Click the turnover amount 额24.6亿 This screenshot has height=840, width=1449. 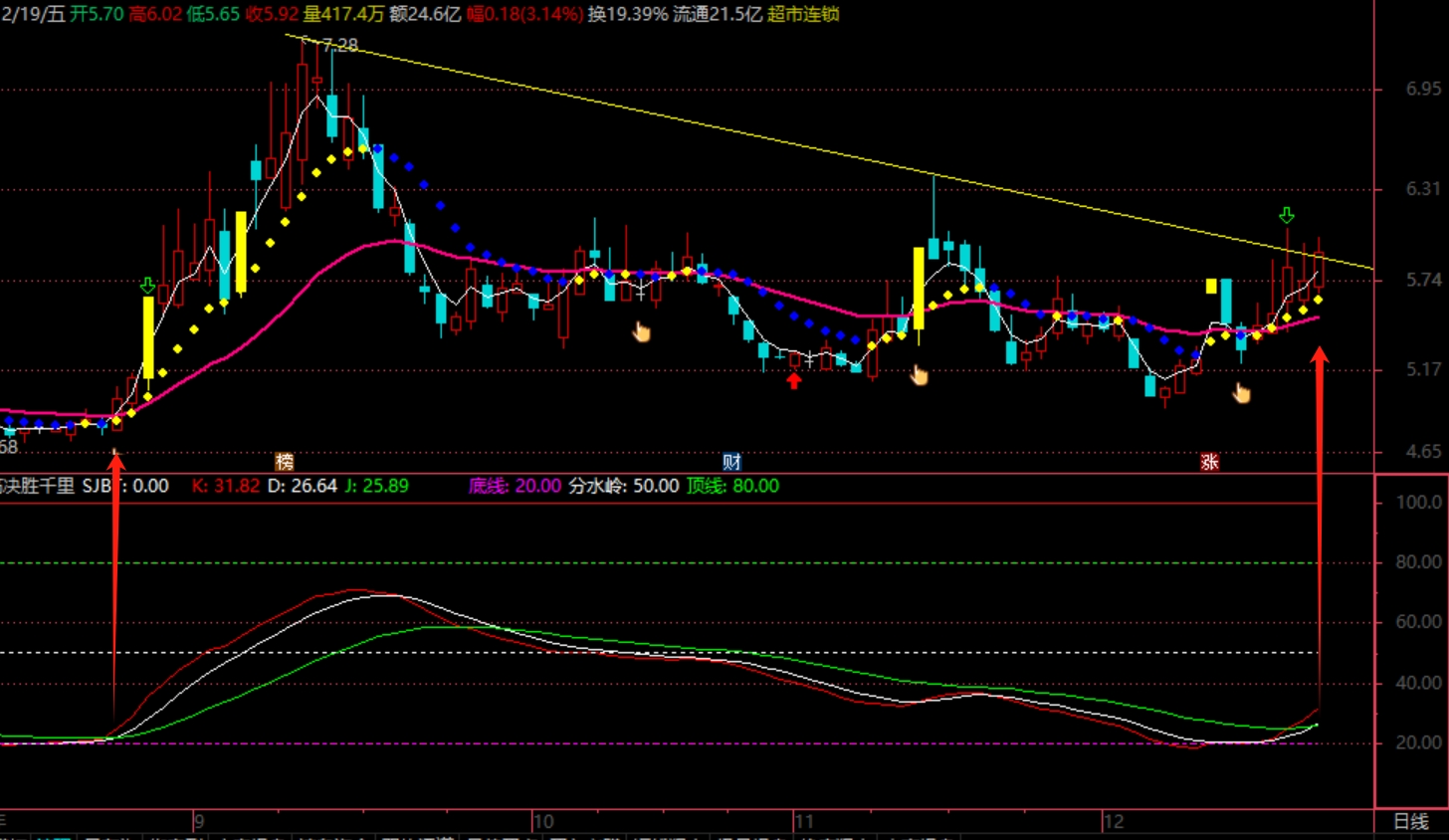point(425,14)
